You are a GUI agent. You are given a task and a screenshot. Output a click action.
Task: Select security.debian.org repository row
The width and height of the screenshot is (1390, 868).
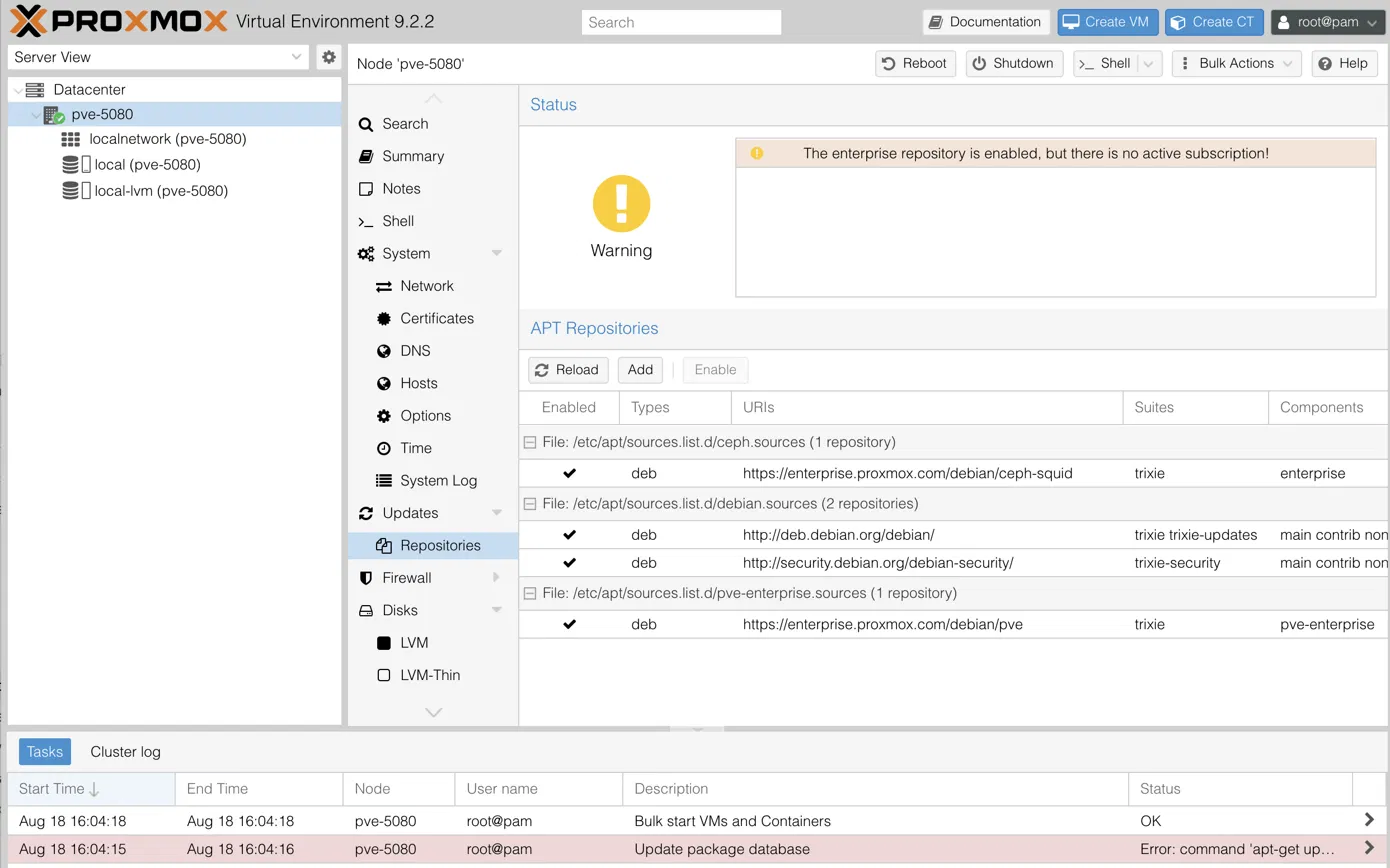click(954, 563)
